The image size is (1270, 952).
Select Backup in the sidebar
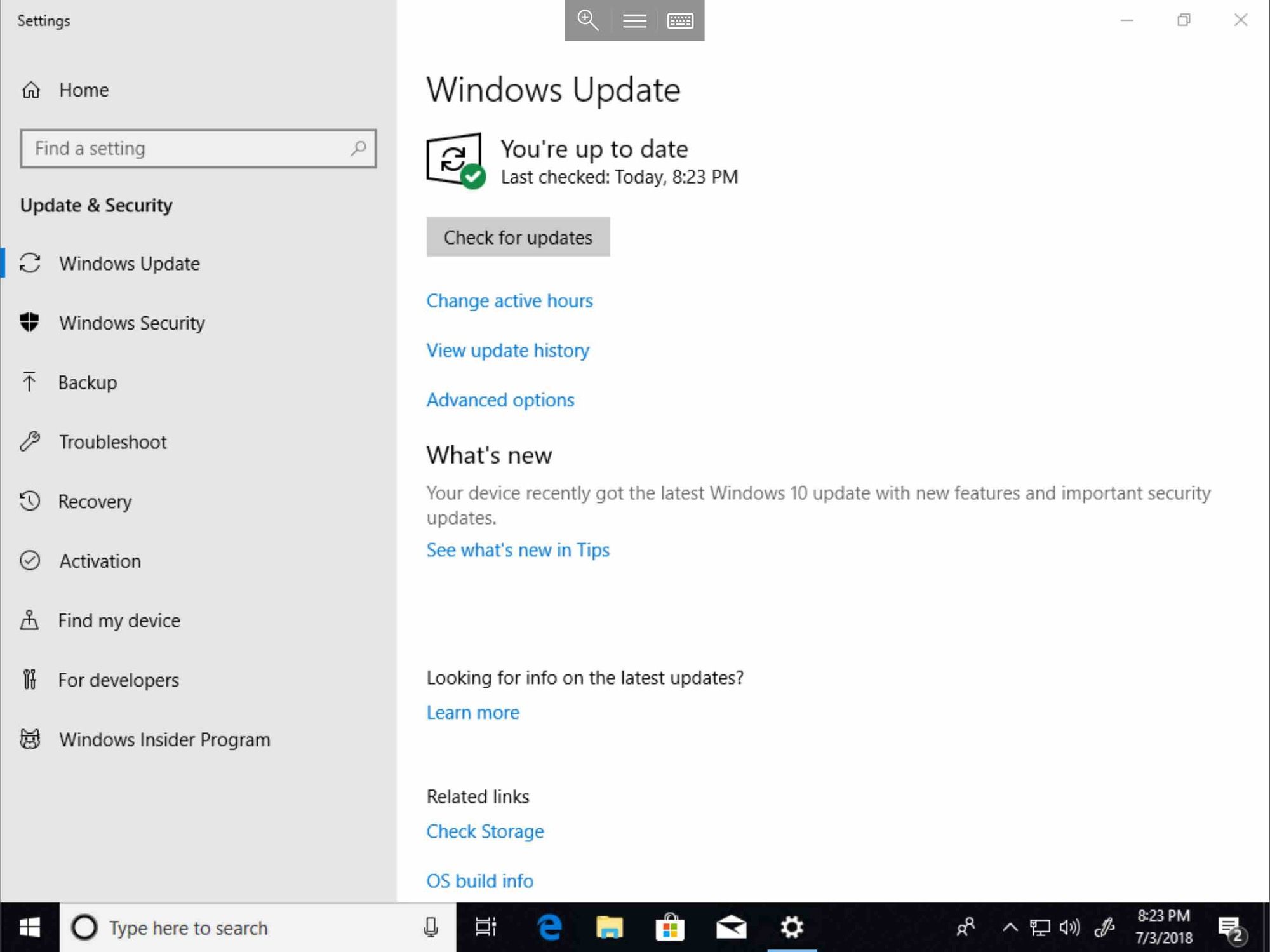88,382
